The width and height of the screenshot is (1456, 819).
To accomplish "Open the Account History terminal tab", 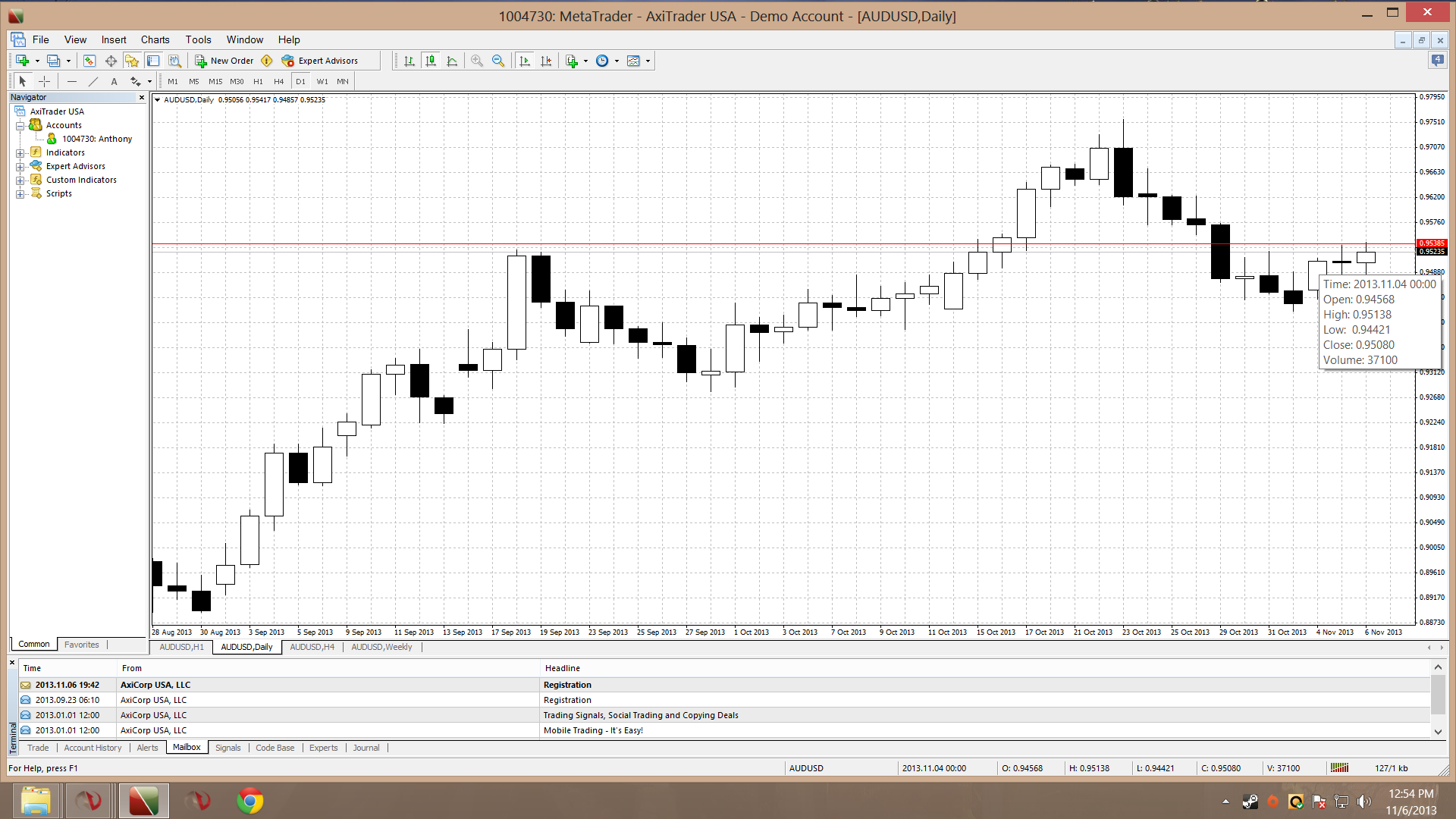I will [x=93, y=748].
